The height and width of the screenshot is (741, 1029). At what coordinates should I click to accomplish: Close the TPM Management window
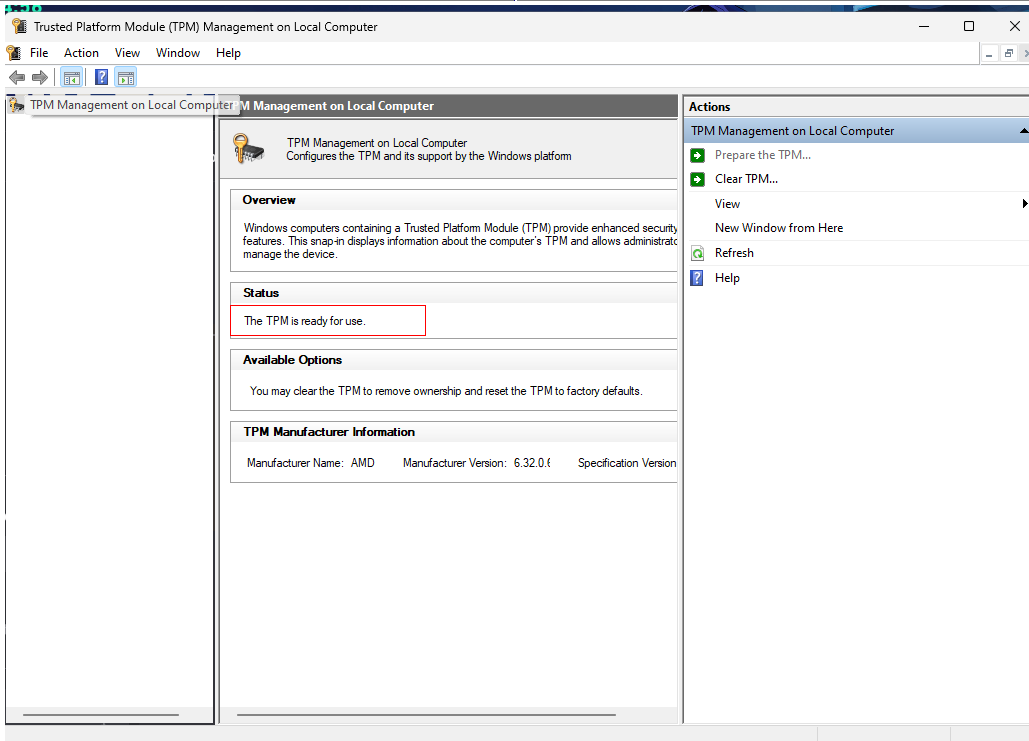(x=1014, y=26)
